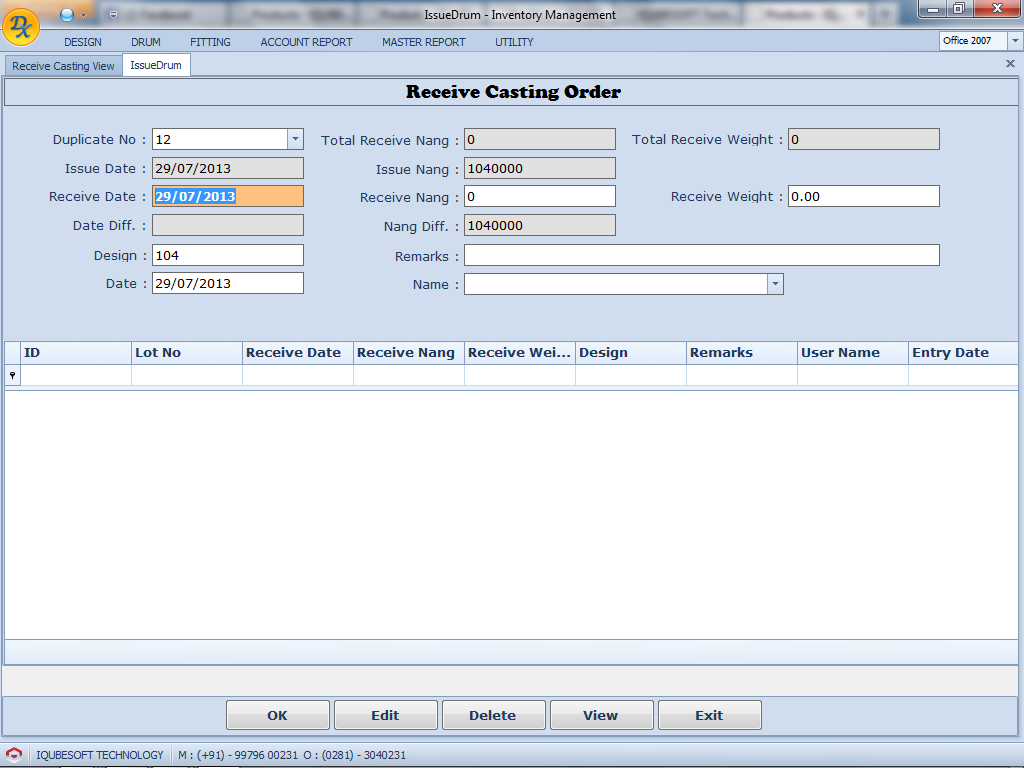Click the Delete button
Screen dimensions: 1024x768
pyautogui.click(x=493, y=715)
